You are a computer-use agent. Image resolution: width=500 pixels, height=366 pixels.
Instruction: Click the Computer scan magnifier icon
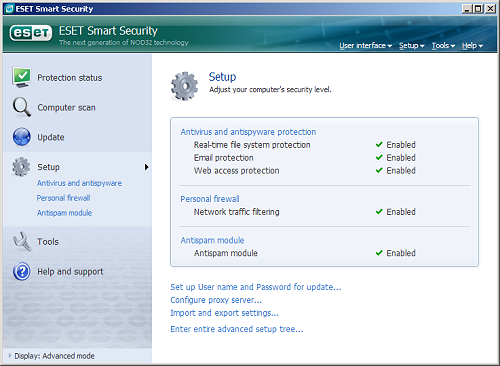(22, 107)
